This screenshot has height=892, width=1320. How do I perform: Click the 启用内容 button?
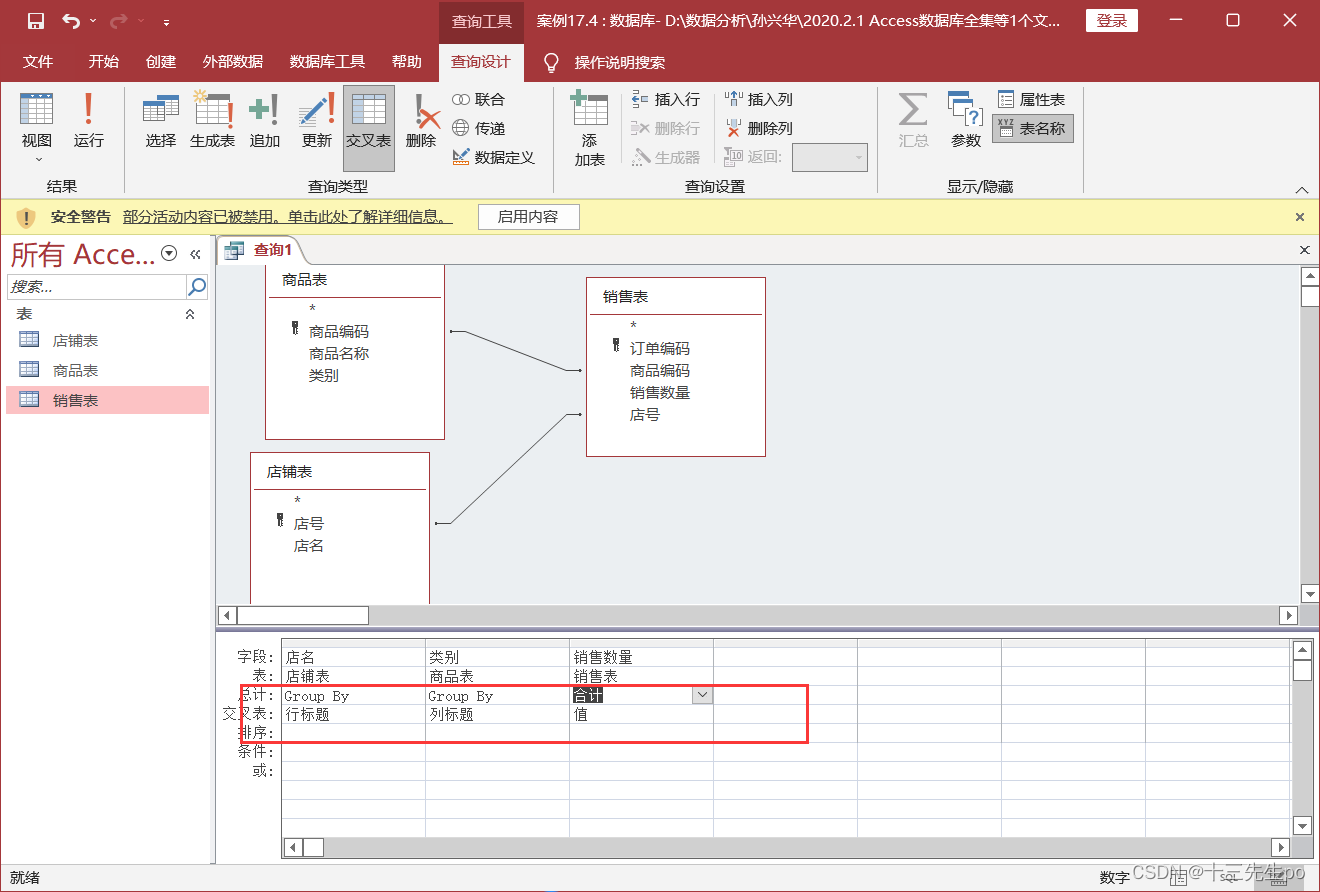pos(528,217)
